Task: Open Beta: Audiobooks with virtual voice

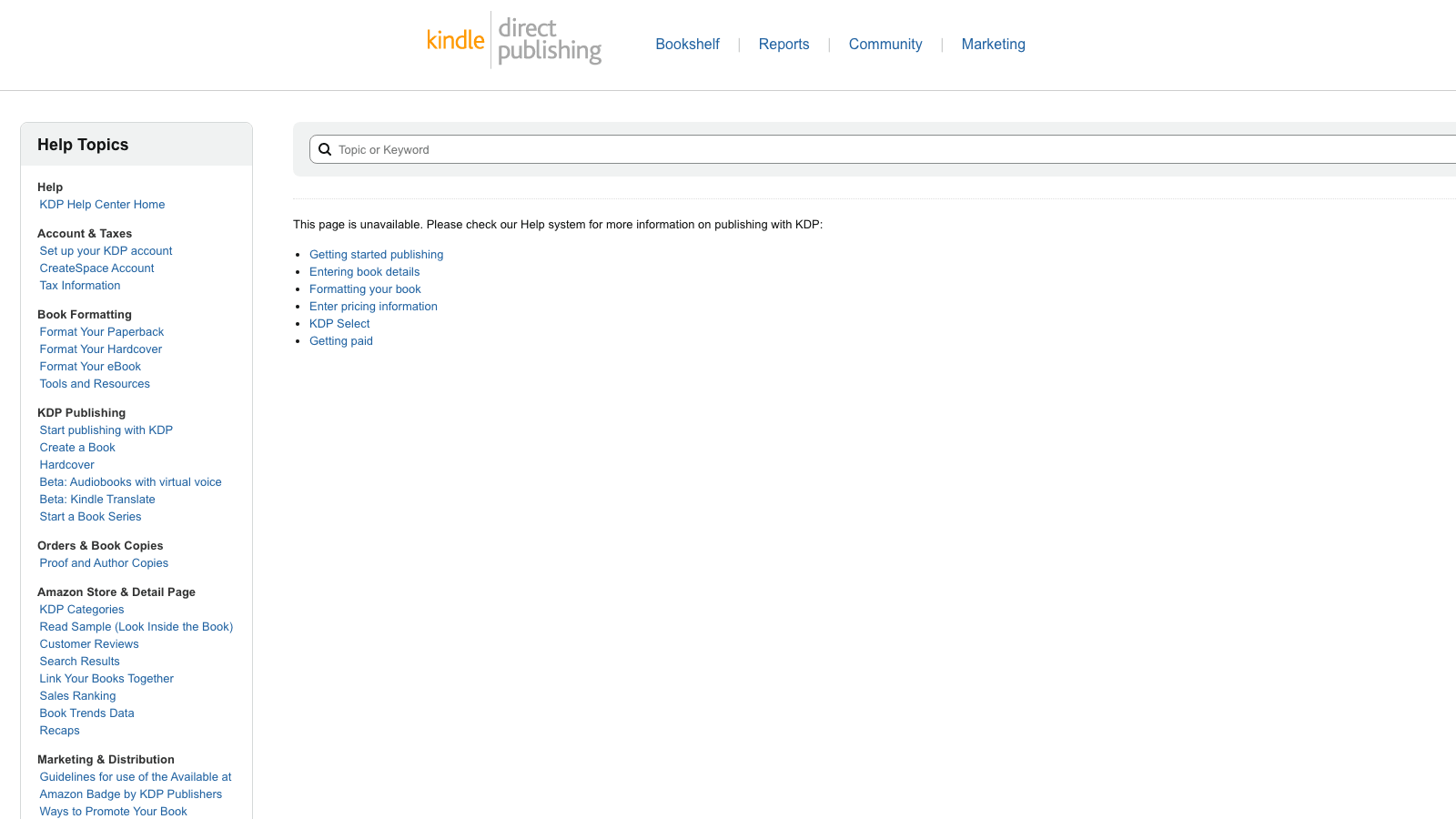Action: pyautogui.click(x=130, y=482)
